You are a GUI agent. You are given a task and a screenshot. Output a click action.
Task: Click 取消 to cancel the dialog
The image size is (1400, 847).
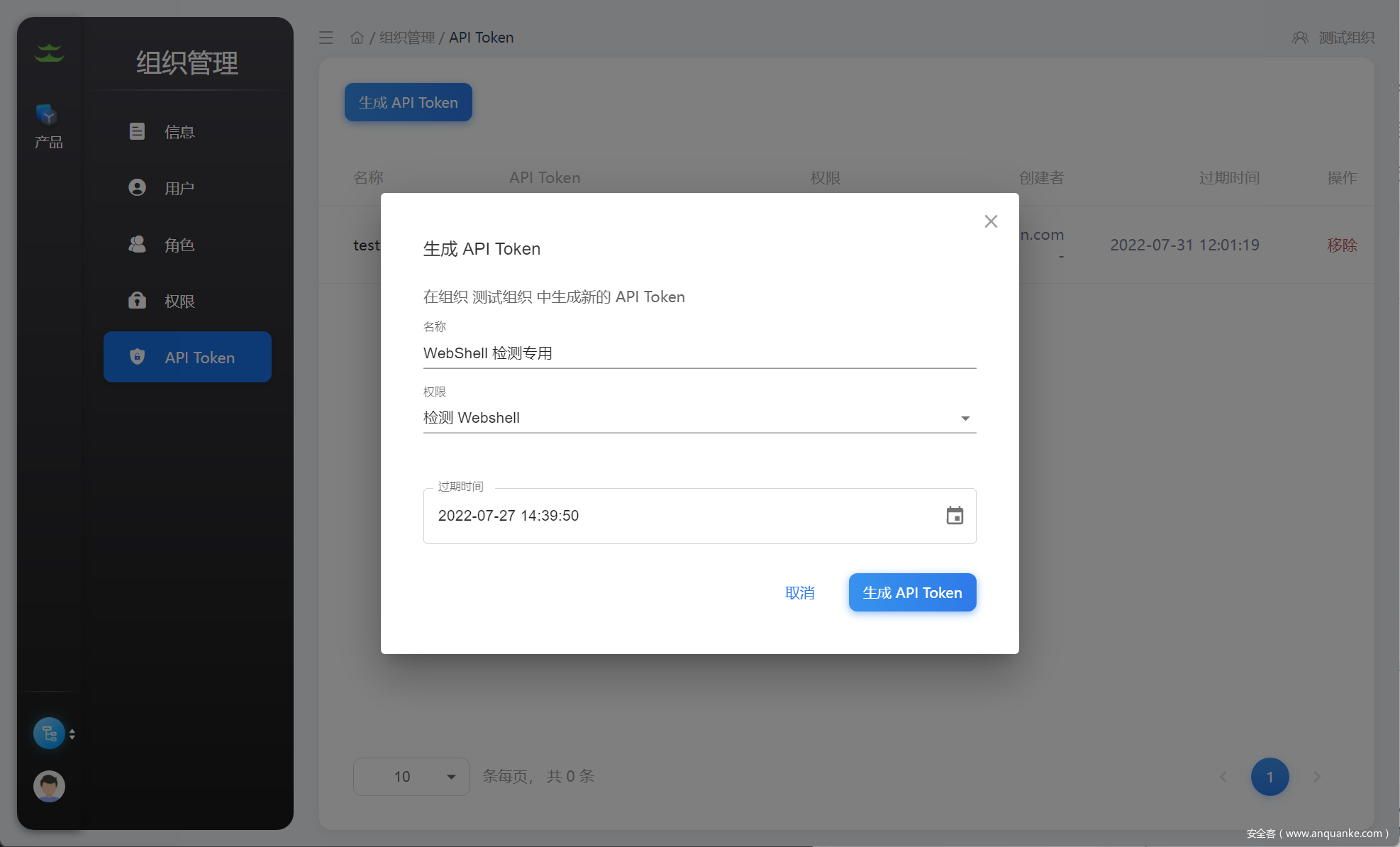799,593
